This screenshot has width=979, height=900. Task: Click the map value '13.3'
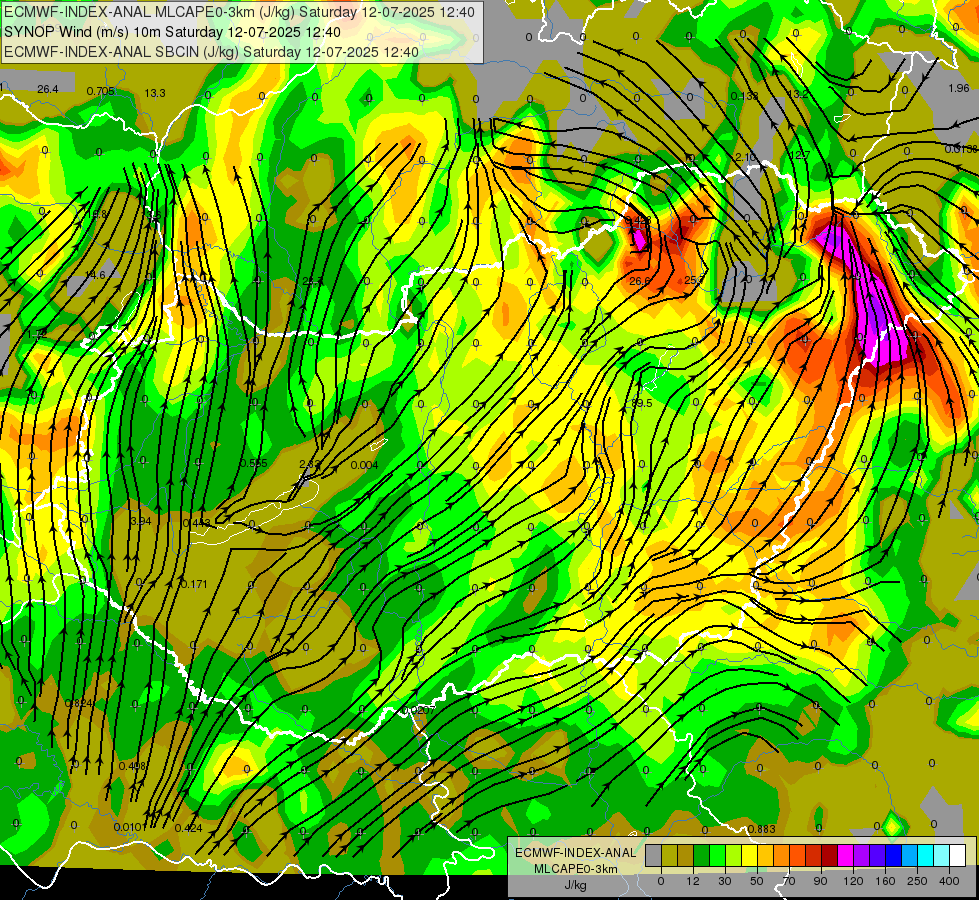click(155, 93)
